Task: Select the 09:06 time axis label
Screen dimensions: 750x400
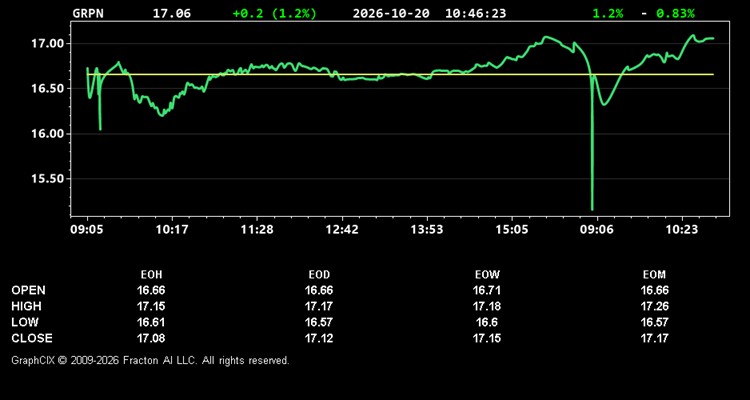Action: click(x=596, y=230)
